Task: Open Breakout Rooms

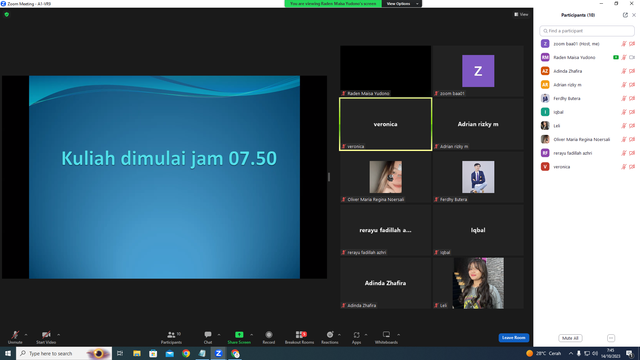Action: (299, 337)
